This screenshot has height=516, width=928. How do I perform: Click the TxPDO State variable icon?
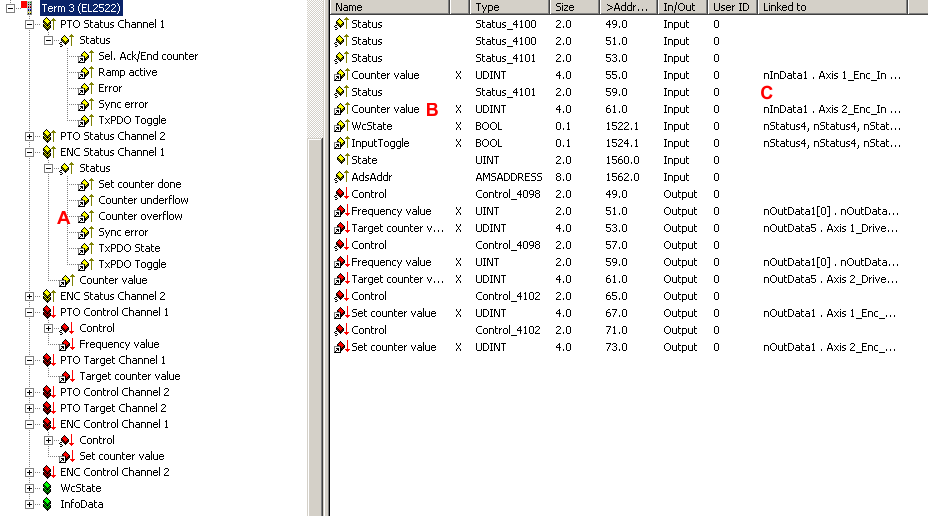pyautogui.click(x=86, y=248)
